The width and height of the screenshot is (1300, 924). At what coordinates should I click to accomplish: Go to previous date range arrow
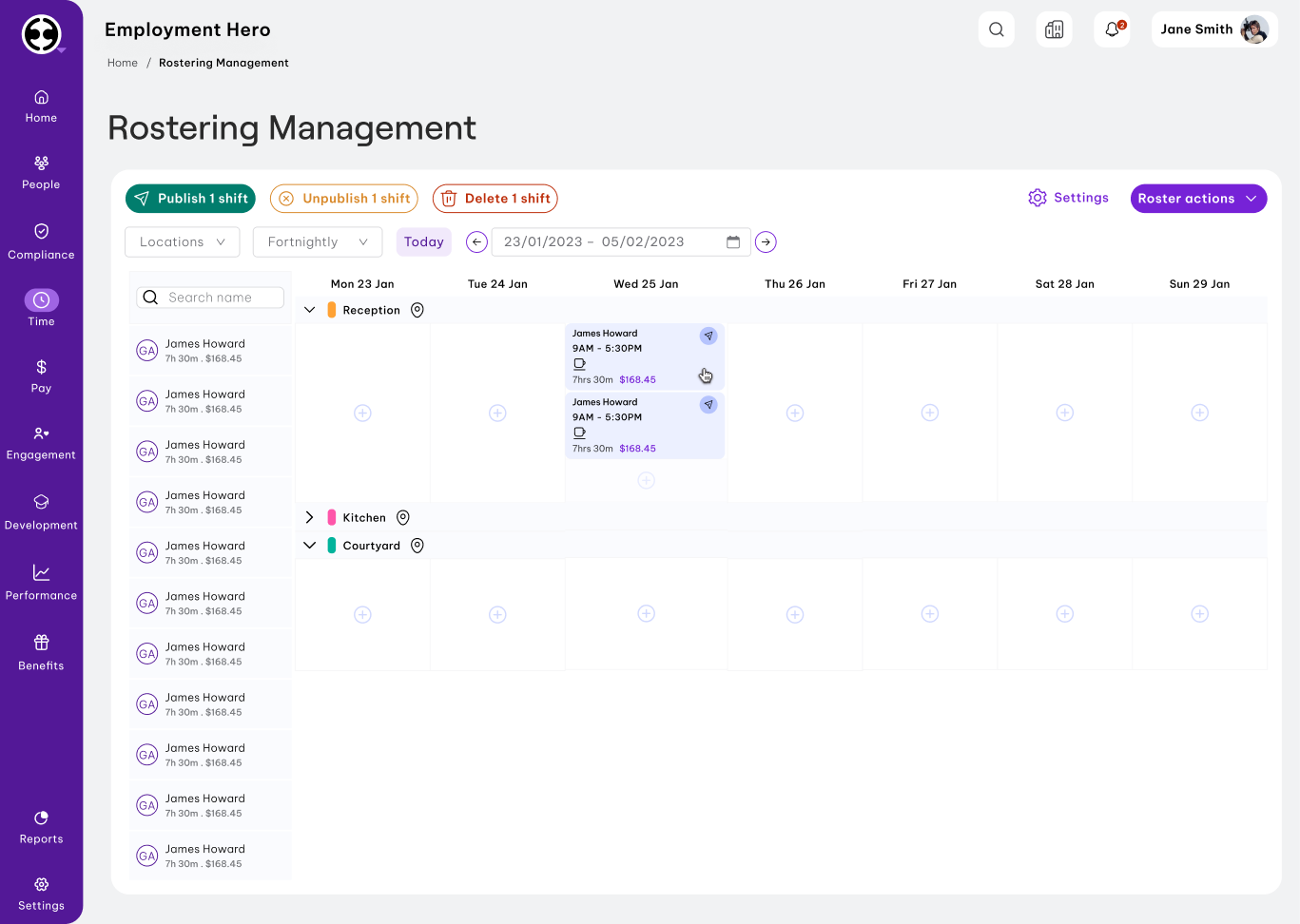pyautogui.click(x=476, y=242)
